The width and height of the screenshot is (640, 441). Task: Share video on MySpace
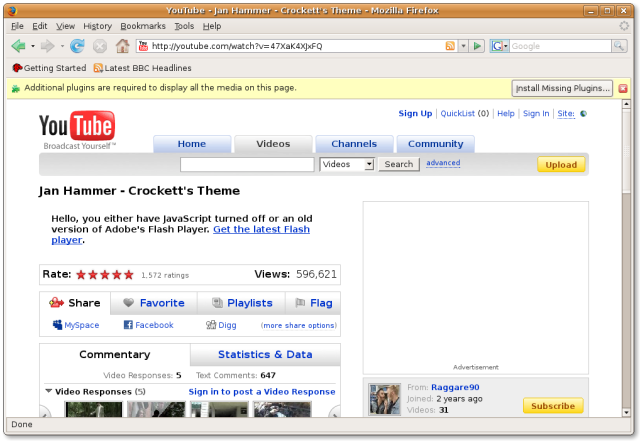tap(76, 325)
